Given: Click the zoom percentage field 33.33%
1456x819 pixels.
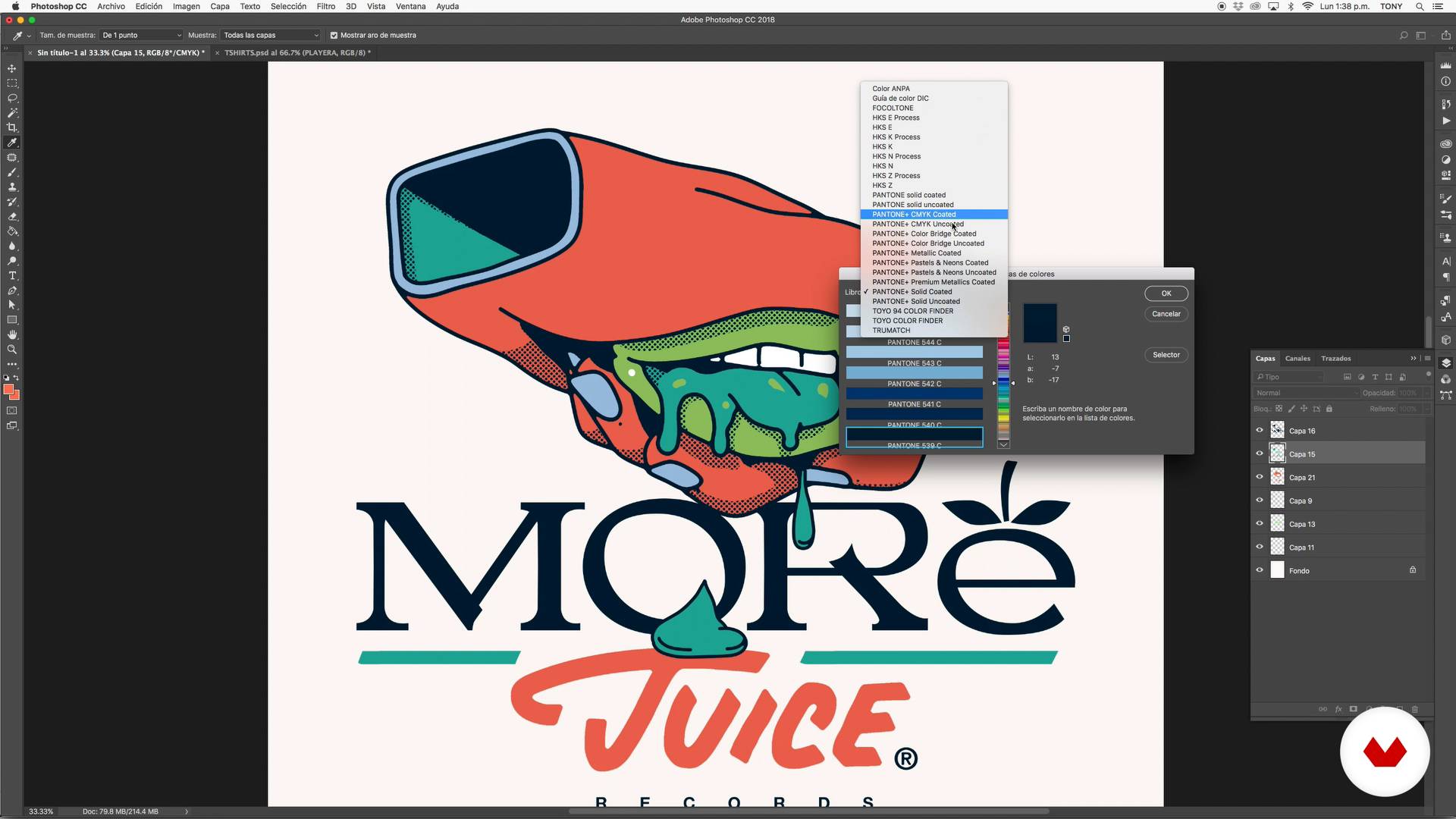Looking at the screenshot, I should [41, 811].
